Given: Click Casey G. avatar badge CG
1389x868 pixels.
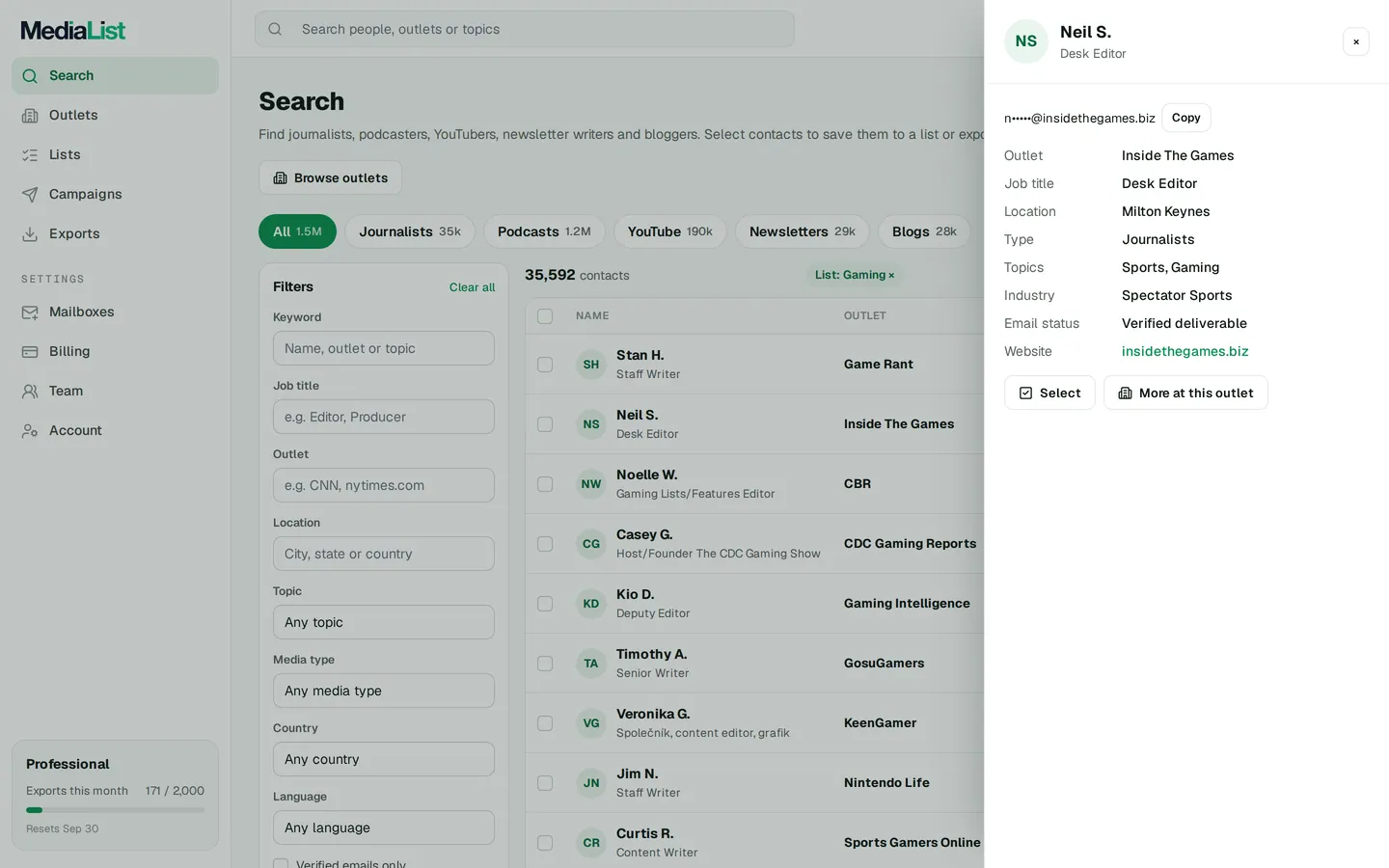Looking at the screenshot, I should [591, 544].
